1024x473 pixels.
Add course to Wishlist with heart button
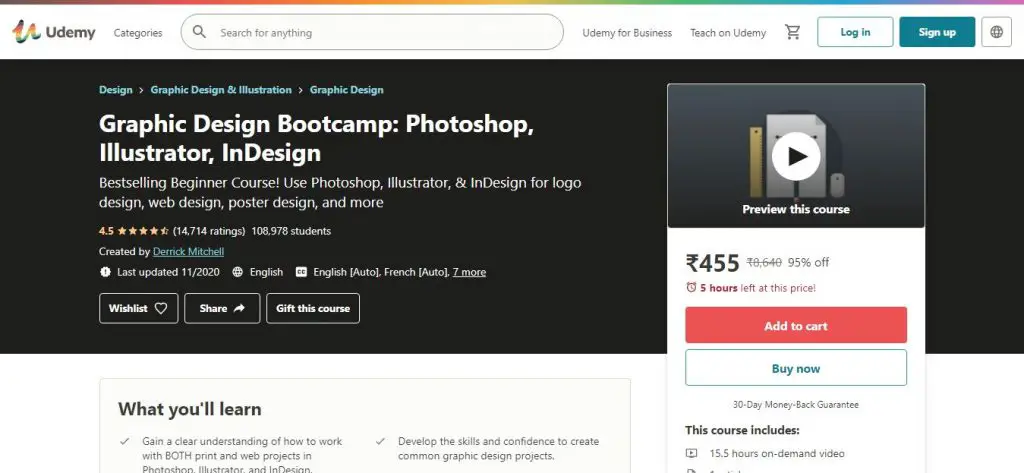click(x=139, y=308)
